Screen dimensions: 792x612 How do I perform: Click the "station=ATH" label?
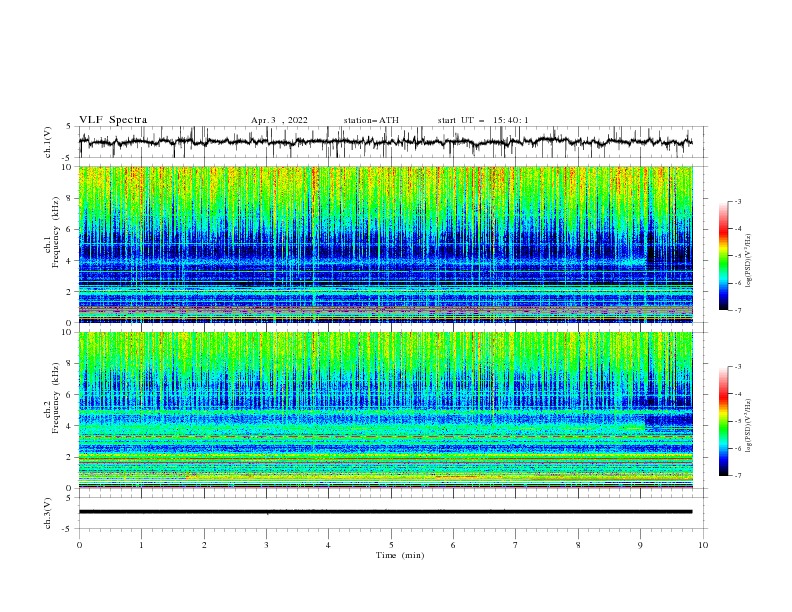click(371, 120)
